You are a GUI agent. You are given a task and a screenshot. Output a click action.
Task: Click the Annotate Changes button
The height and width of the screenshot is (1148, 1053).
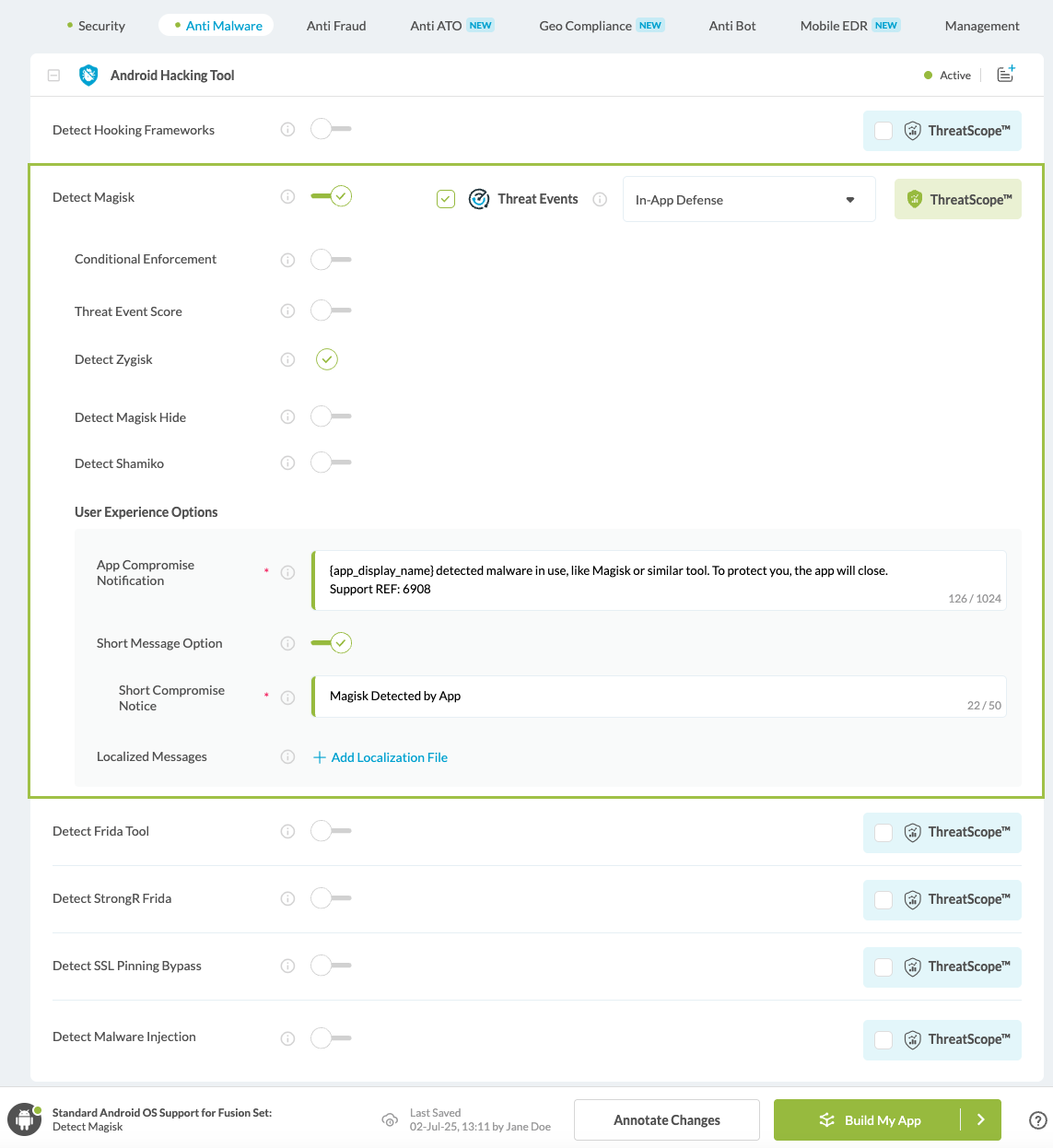click(x=666, y=1119)
